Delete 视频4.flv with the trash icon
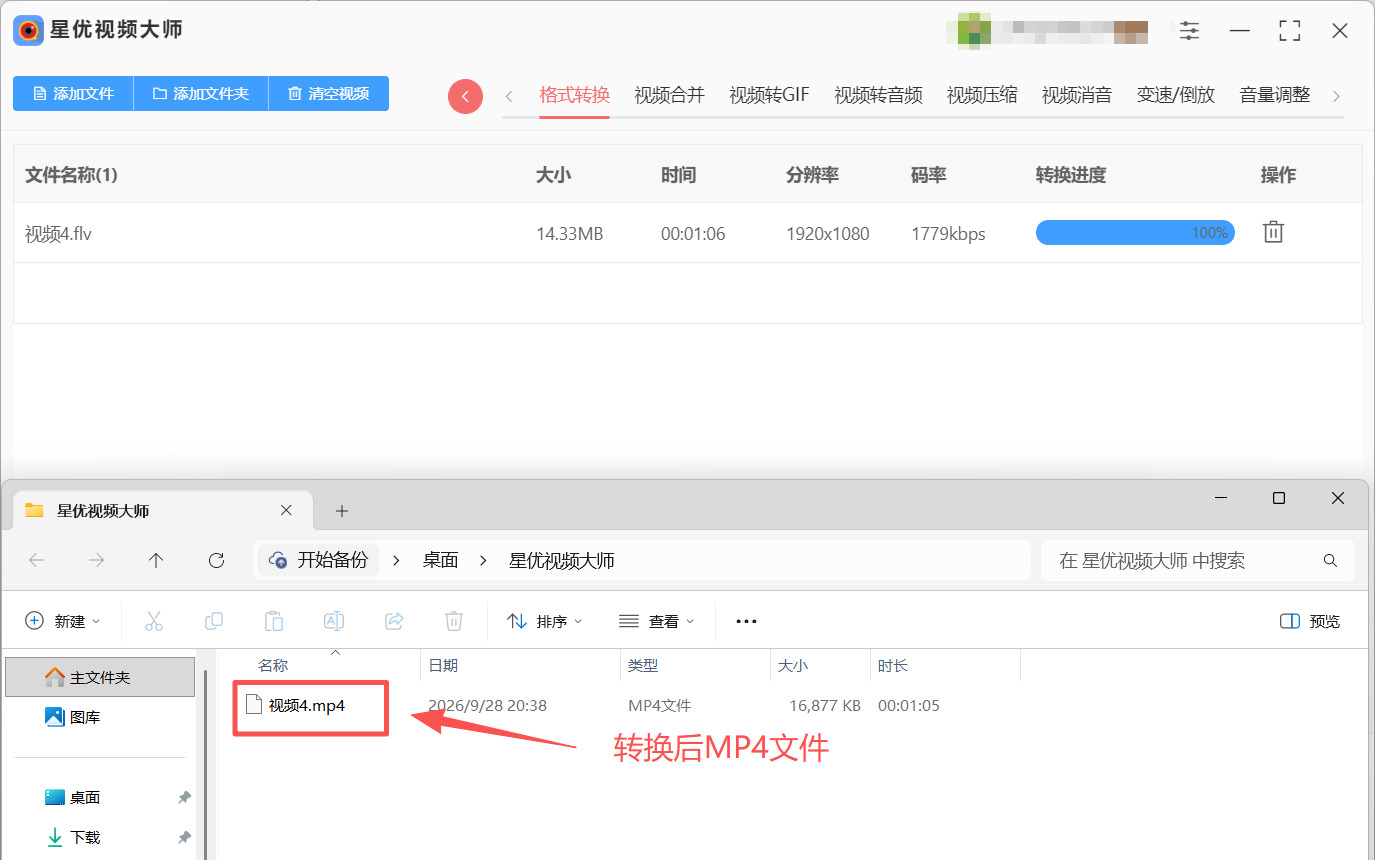The width and height of the screenshot is (1375, 860). pos(1273,232)
